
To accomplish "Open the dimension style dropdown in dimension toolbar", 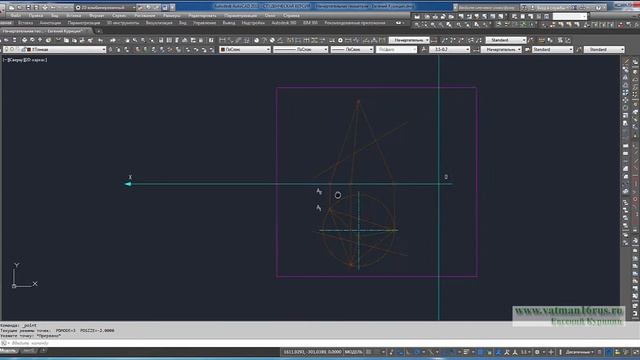I will pyautogui.click(x=409, y=40).
